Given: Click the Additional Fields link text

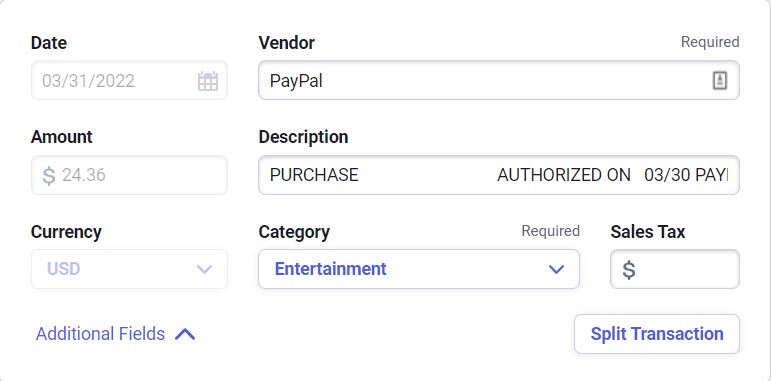Looking at the screenshot, I should [100, 334].
